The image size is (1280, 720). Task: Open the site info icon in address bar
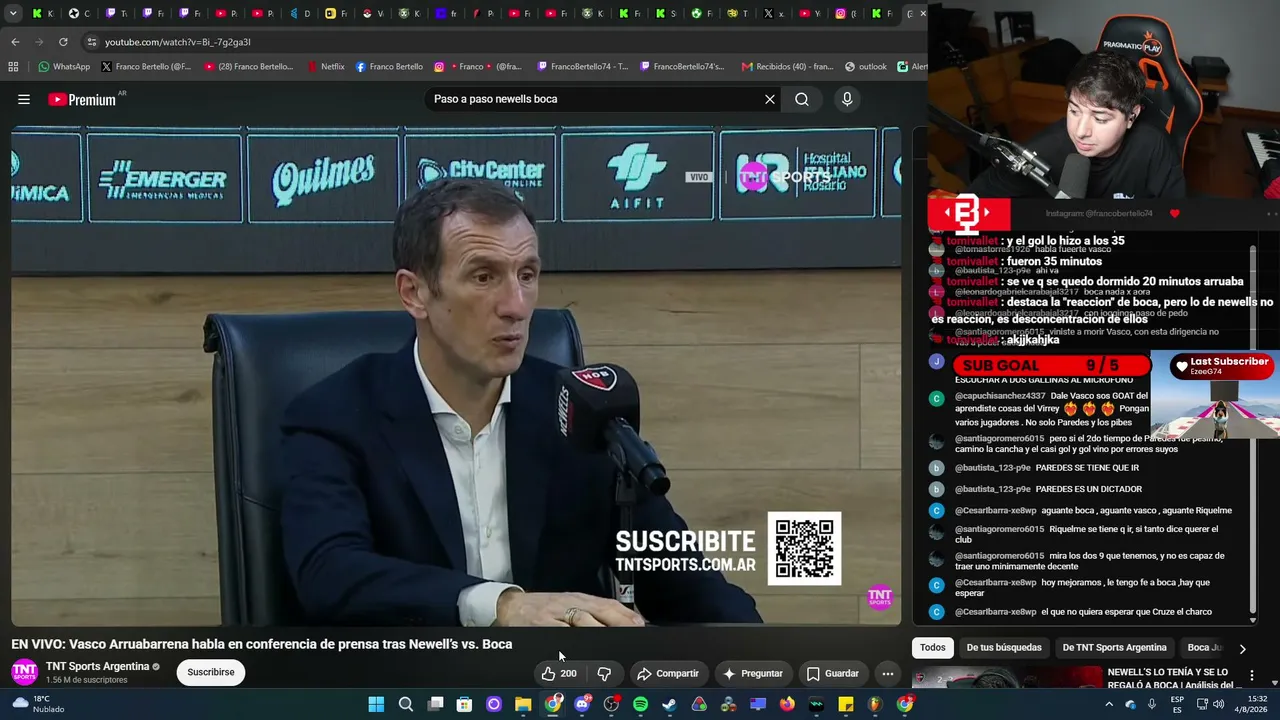click(x=91, y=42)
